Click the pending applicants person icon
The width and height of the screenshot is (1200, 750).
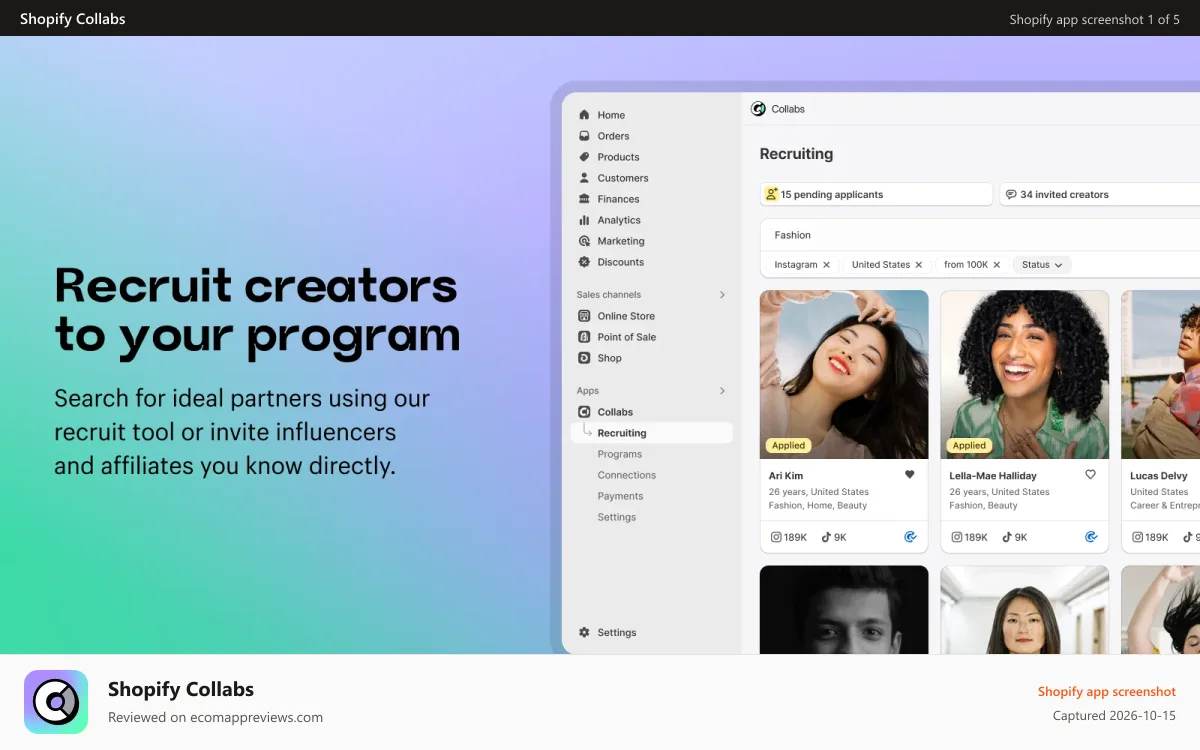771,194
